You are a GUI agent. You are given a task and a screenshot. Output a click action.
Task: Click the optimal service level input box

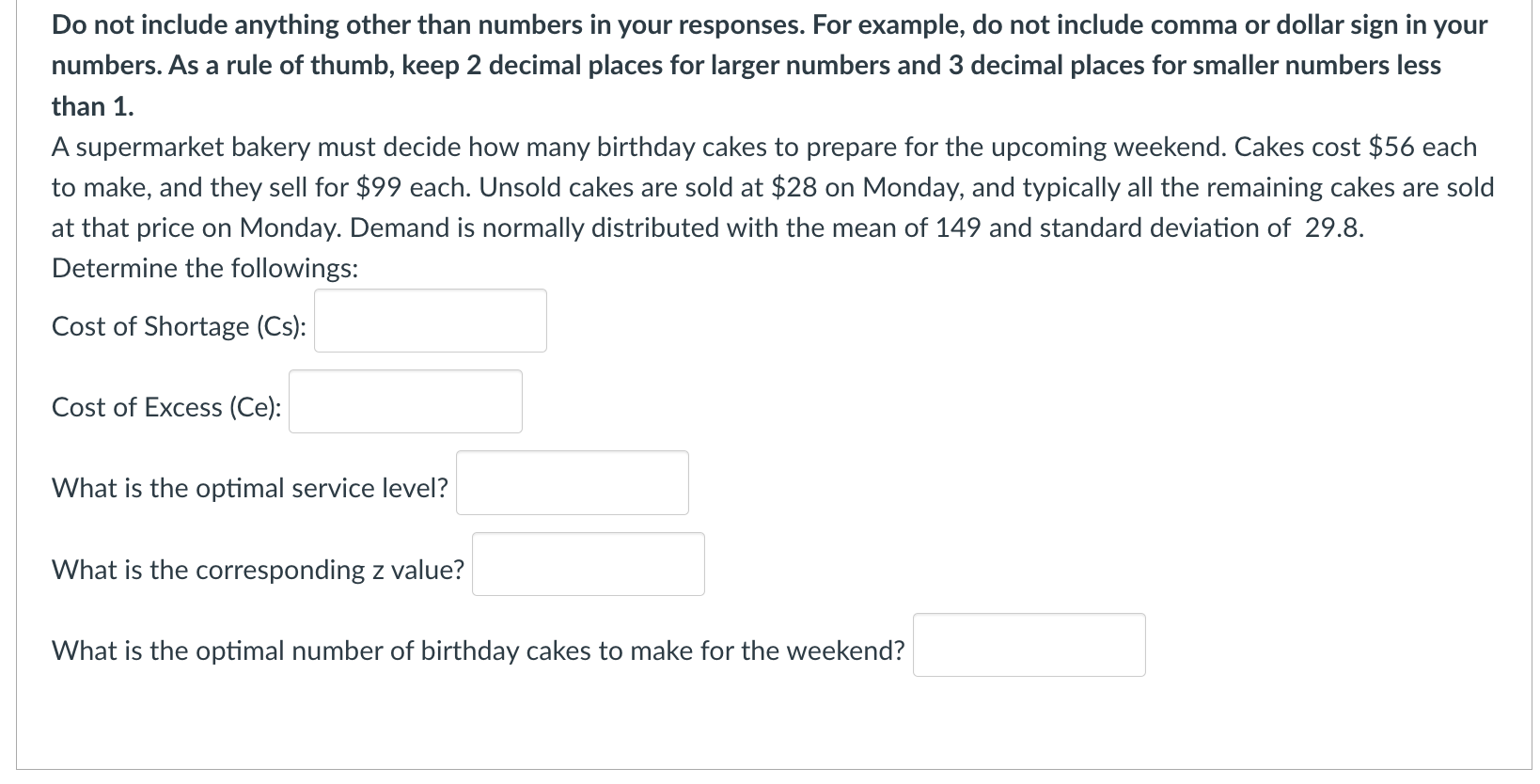(x=571, y=482)
